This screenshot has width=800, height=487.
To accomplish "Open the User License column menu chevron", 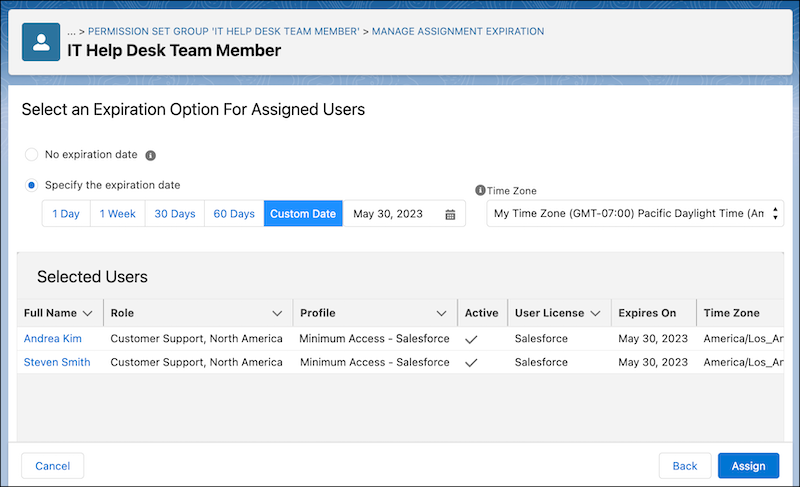I will (x=595, y=313).
